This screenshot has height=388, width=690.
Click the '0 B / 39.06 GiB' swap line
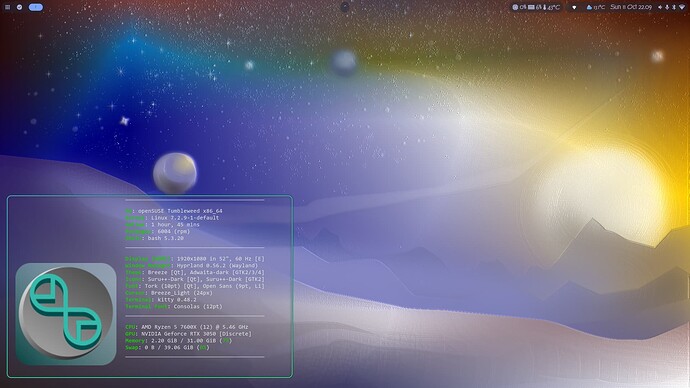(x=169, y=347)
